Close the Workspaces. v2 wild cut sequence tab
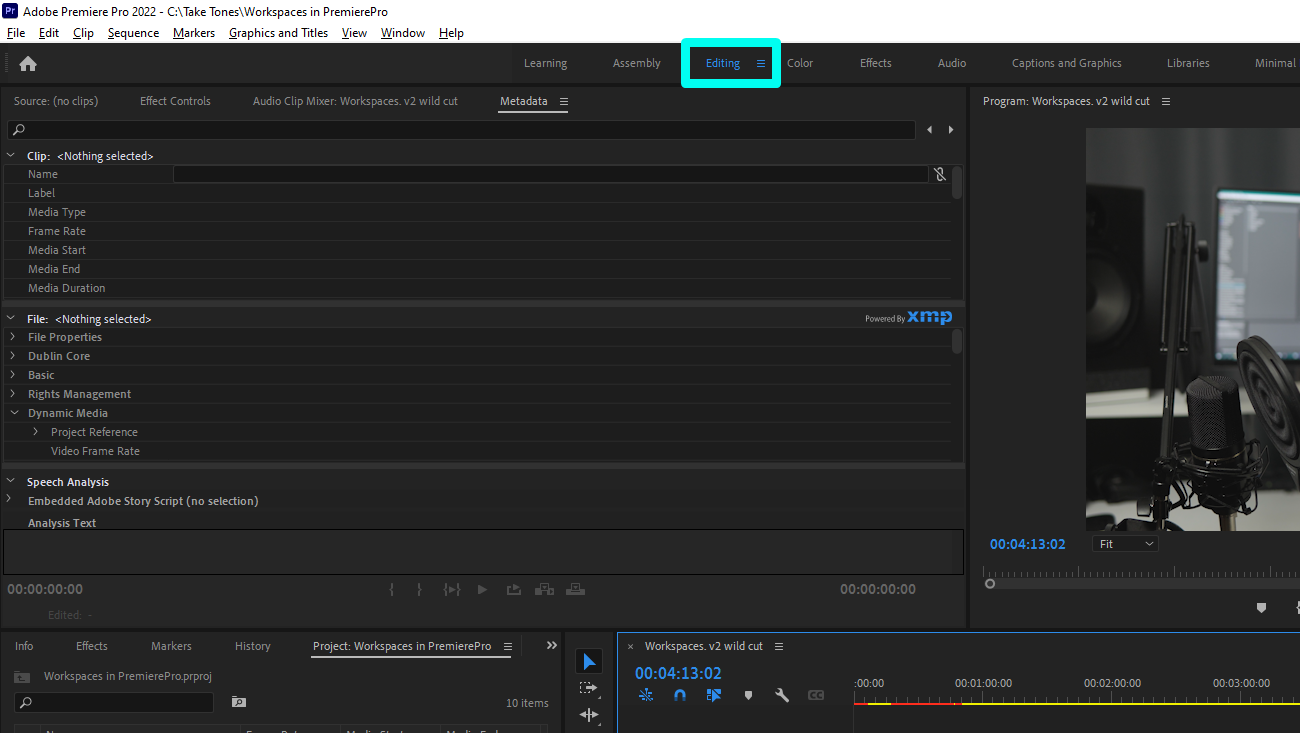Screen dimensions: 1300x733 (x=630, y=647)
